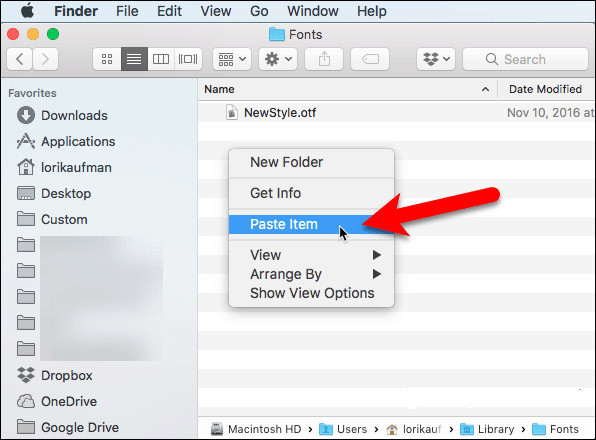This screenshot has width=596, height=440.
Task: Click lorikauf in the path bar
Action: 413,429
